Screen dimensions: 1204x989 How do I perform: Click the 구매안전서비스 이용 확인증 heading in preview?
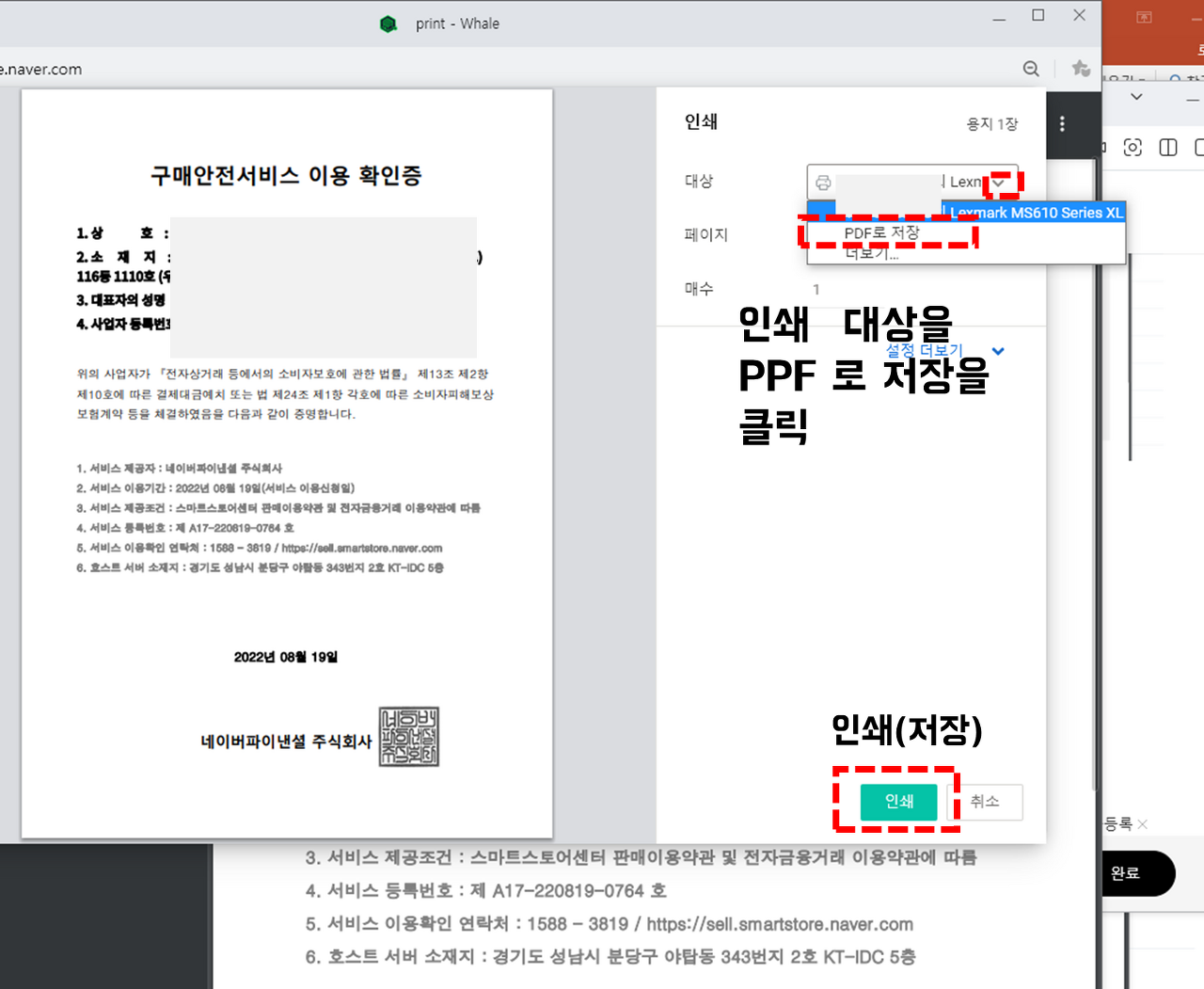[x=287, y=176]
